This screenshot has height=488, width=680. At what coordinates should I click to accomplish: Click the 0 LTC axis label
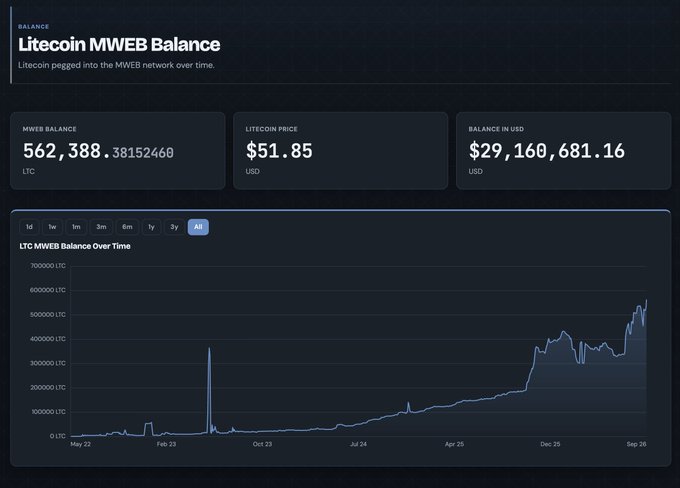[x=58, y=436]
